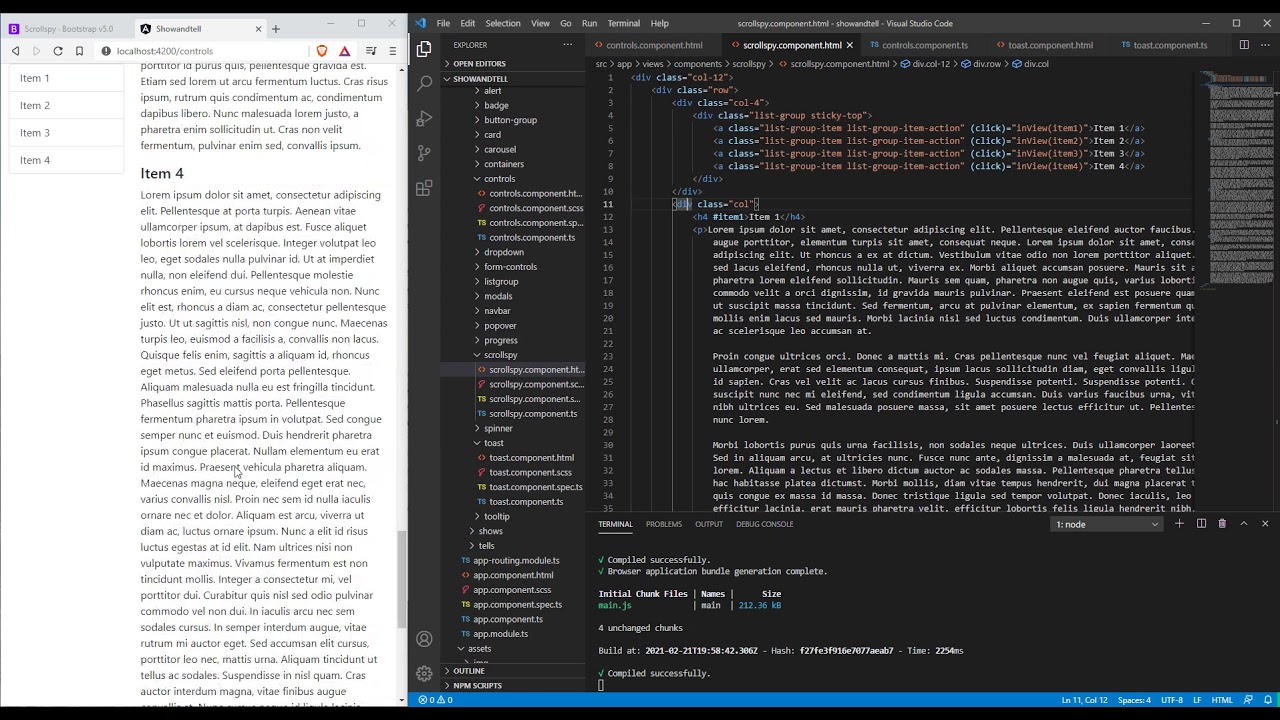
Task: Expand the OPEN EDITORS section
Action: (479, 63)
